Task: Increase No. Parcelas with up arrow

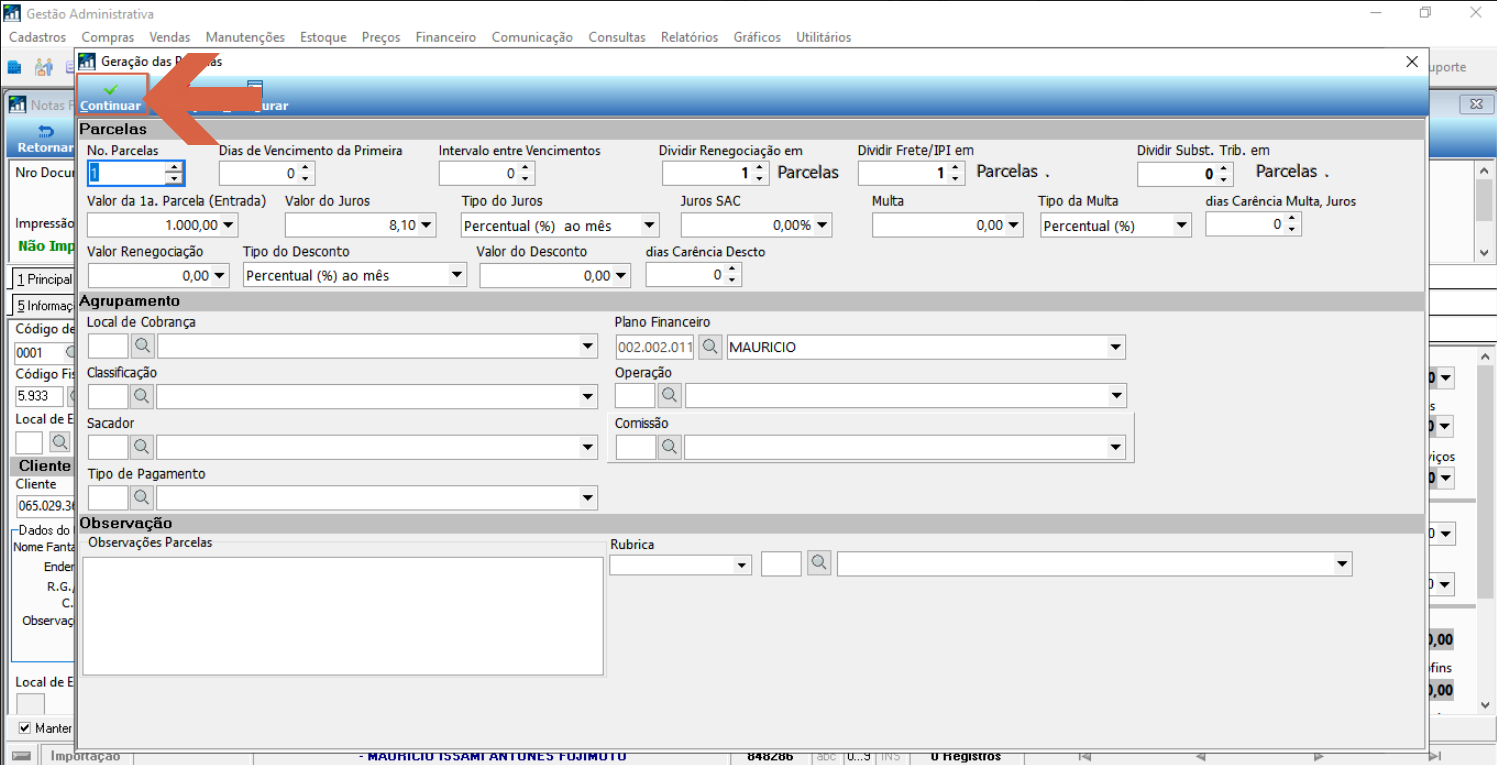Action: (x=174, y=168)
